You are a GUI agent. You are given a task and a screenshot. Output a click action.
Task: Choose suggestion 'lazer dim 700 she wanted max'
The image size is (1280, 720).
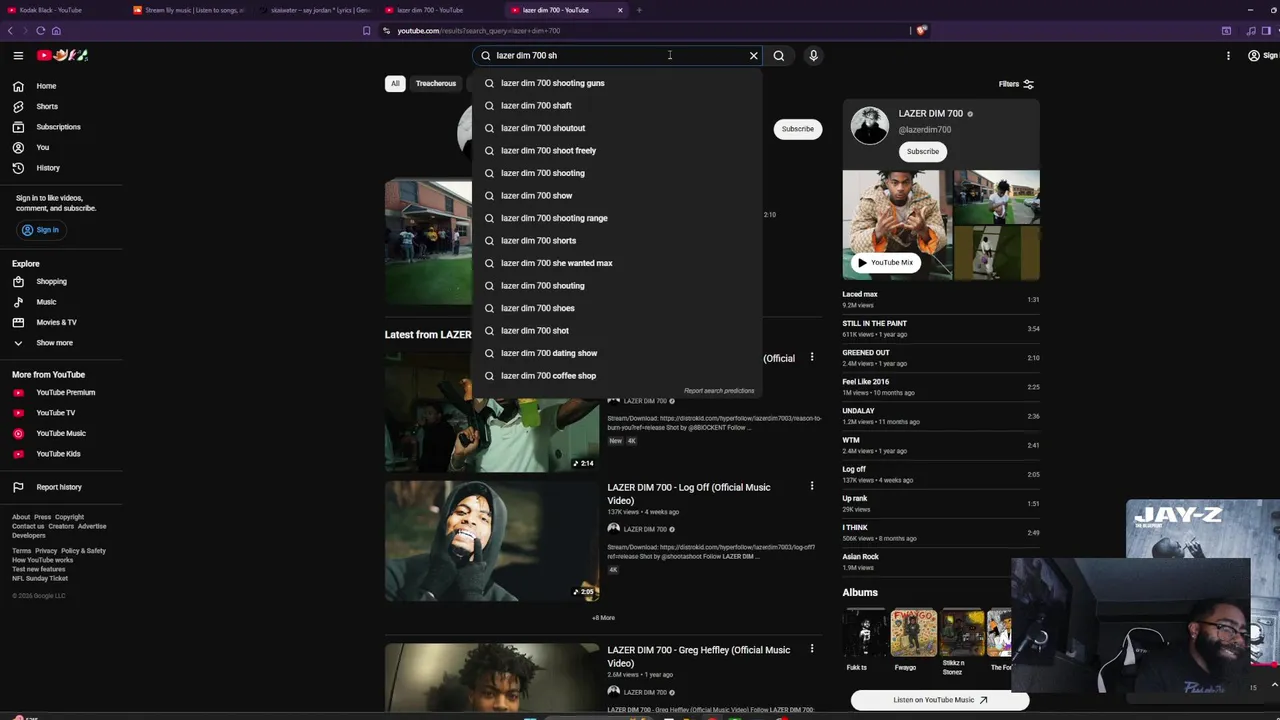(x=617, y=263)
